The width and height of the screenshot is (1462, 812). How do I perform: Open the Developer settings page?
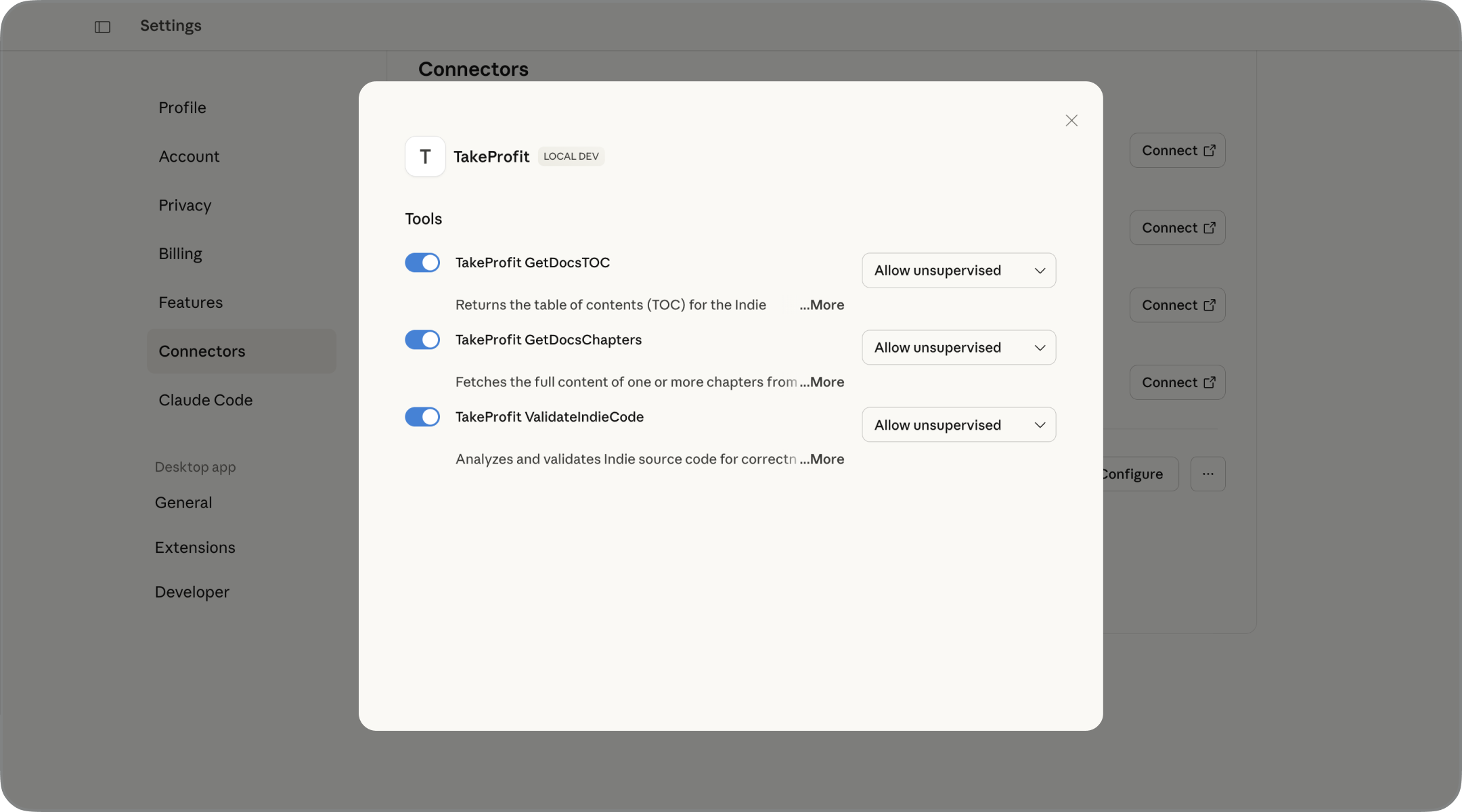point(192,592)
